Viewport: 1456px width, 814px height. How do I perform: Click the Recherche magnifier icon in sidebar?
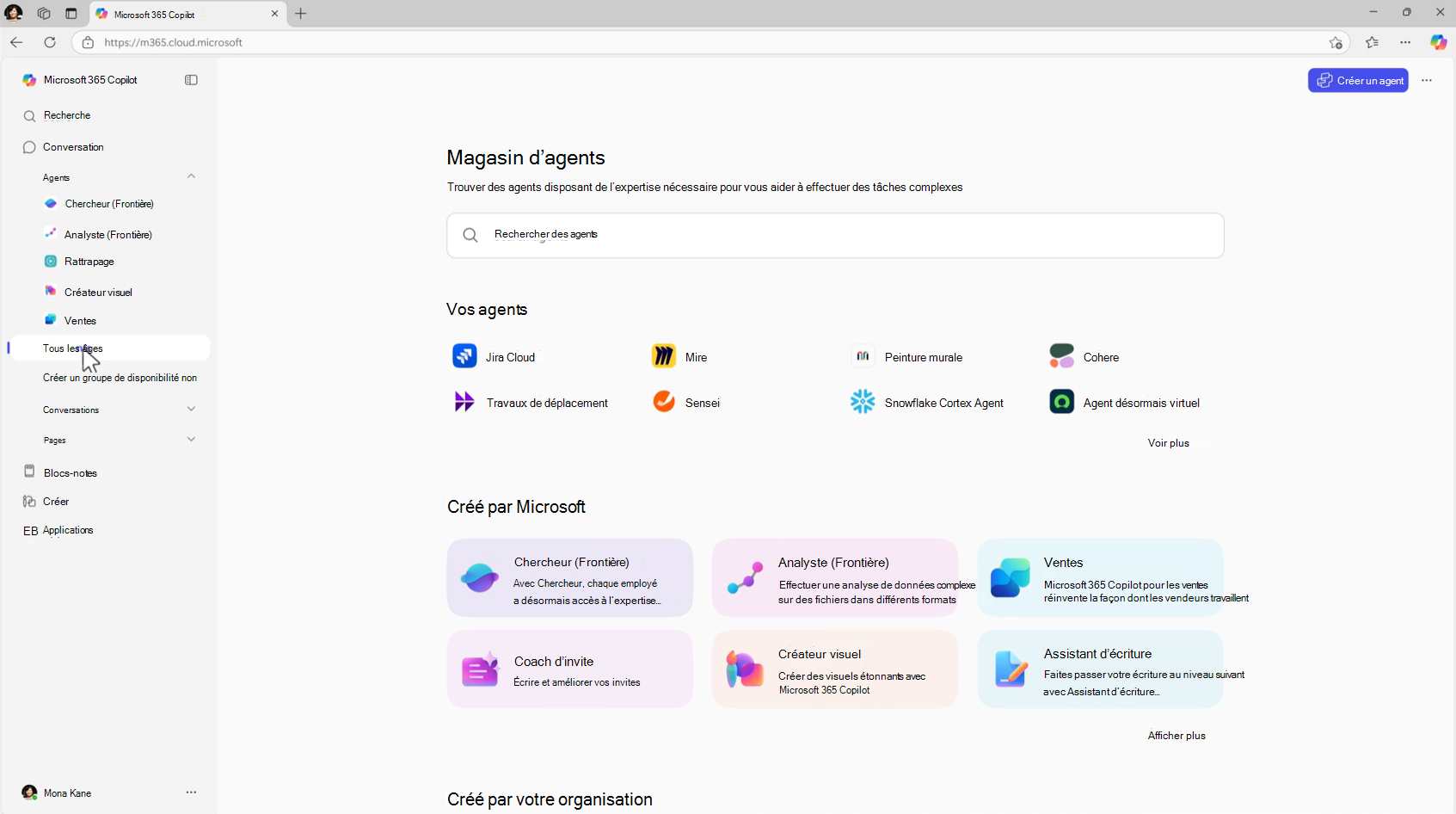click(x=29, y=116)
